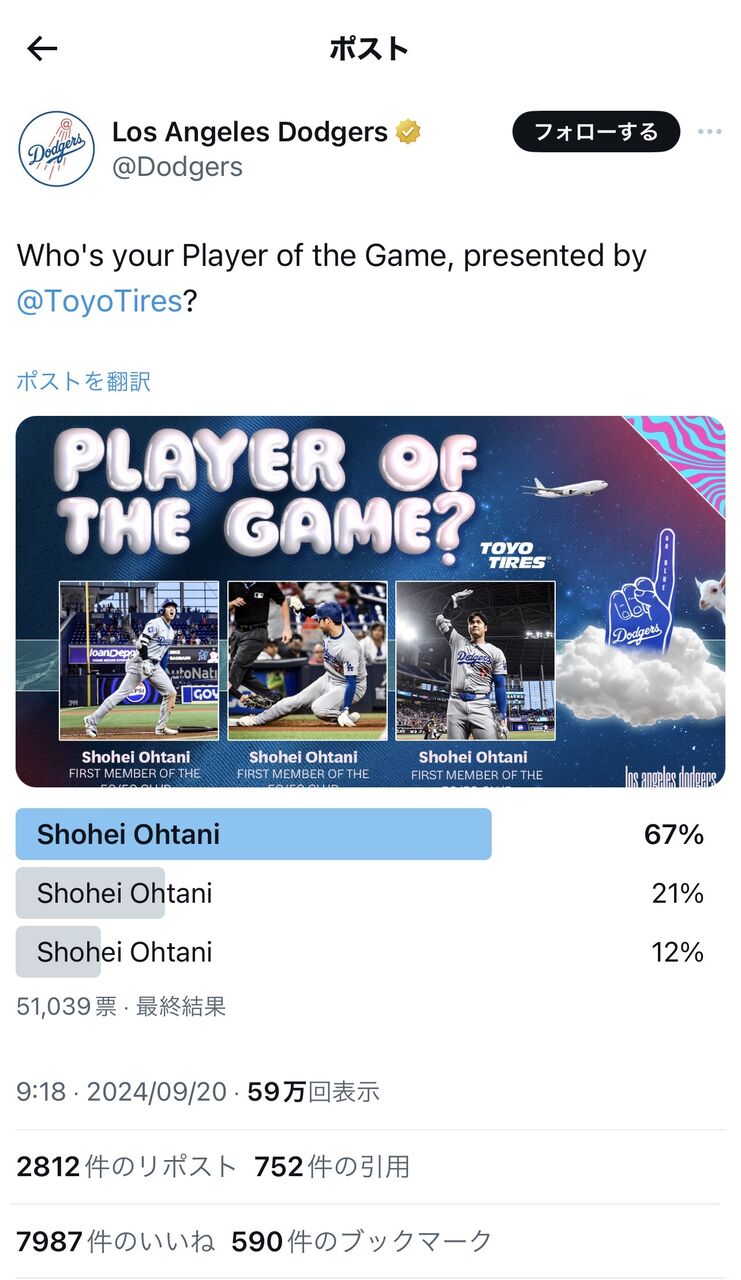This screenshot has width=741, height=1280.
Task: Tap the Dodgers profile avatar logo
Action: coord(57,149)
